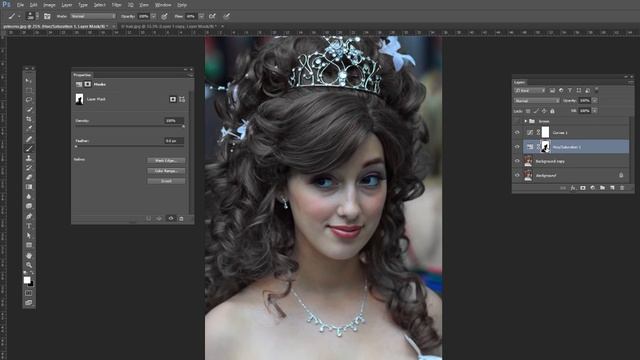Toggle mask visibility eye in Properties panel
640x360 pixels.
[171, 219]
